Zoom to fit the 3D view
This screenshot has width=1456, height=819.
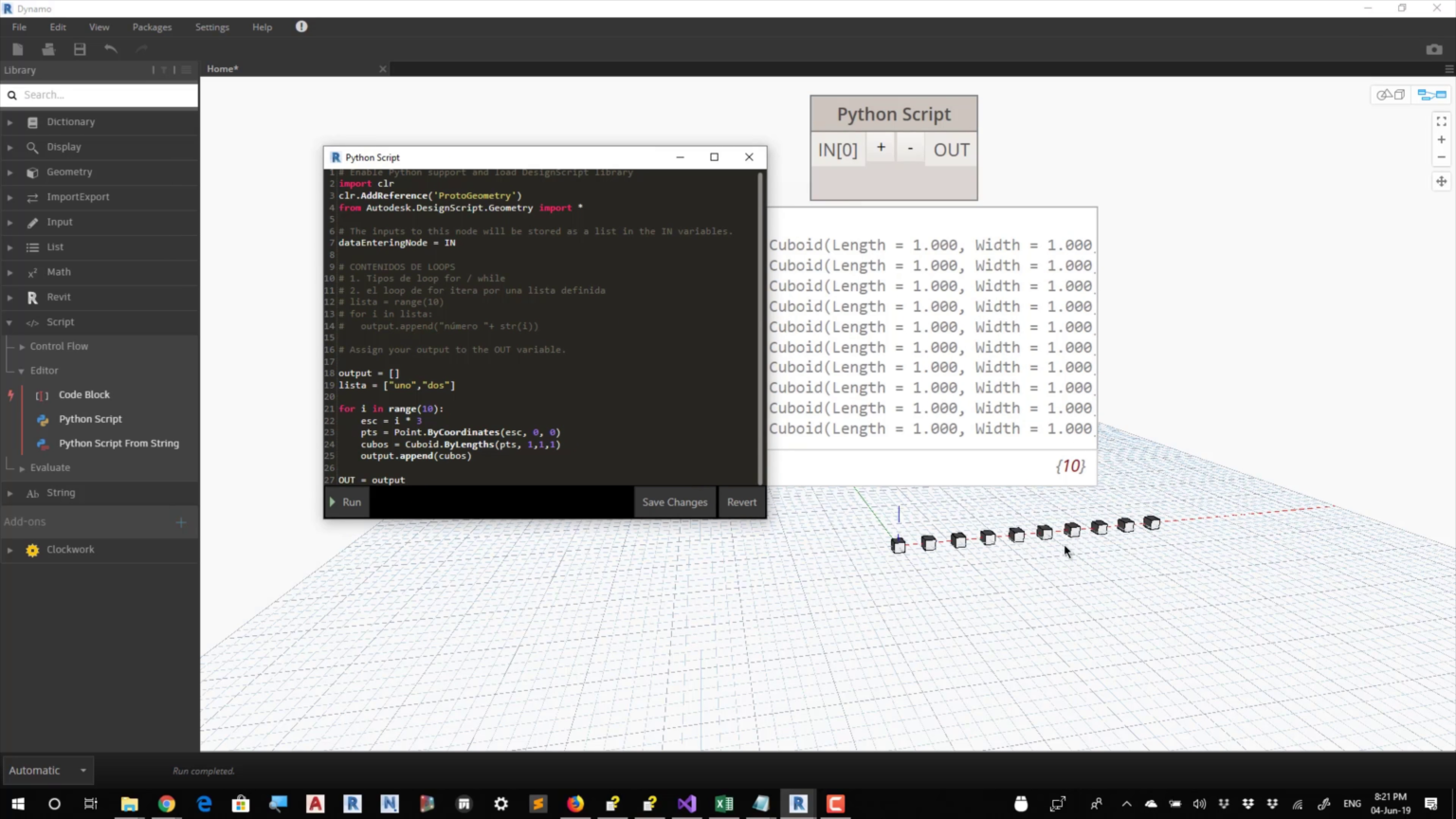click(1441, 121)
